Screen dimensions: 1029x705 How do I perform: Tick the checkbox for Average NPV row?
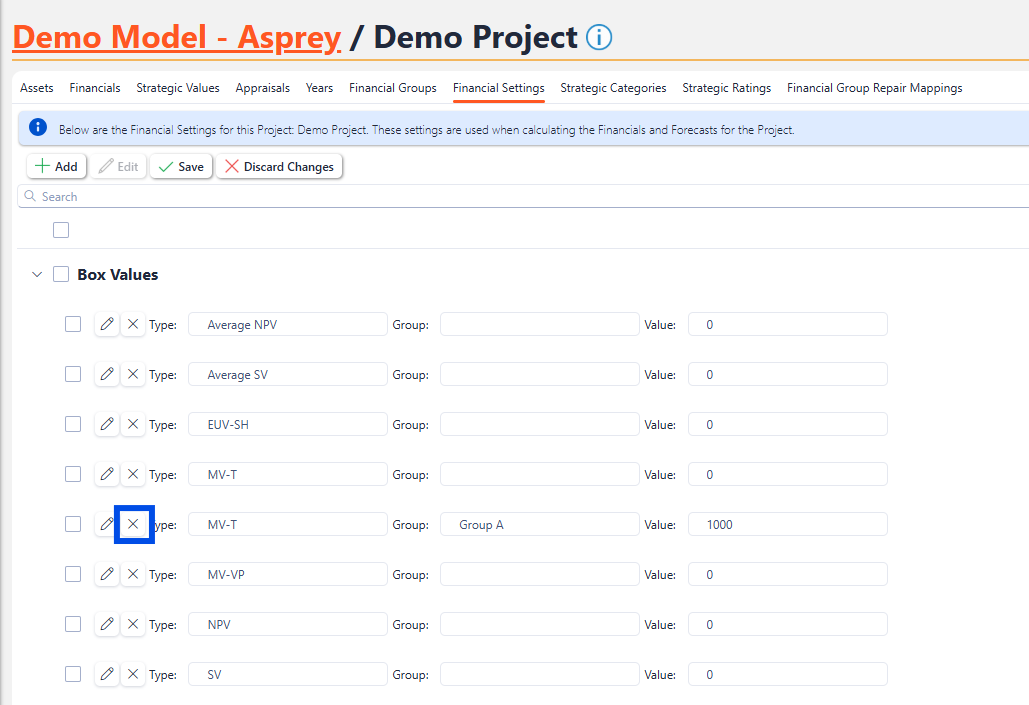coord(73,324)
